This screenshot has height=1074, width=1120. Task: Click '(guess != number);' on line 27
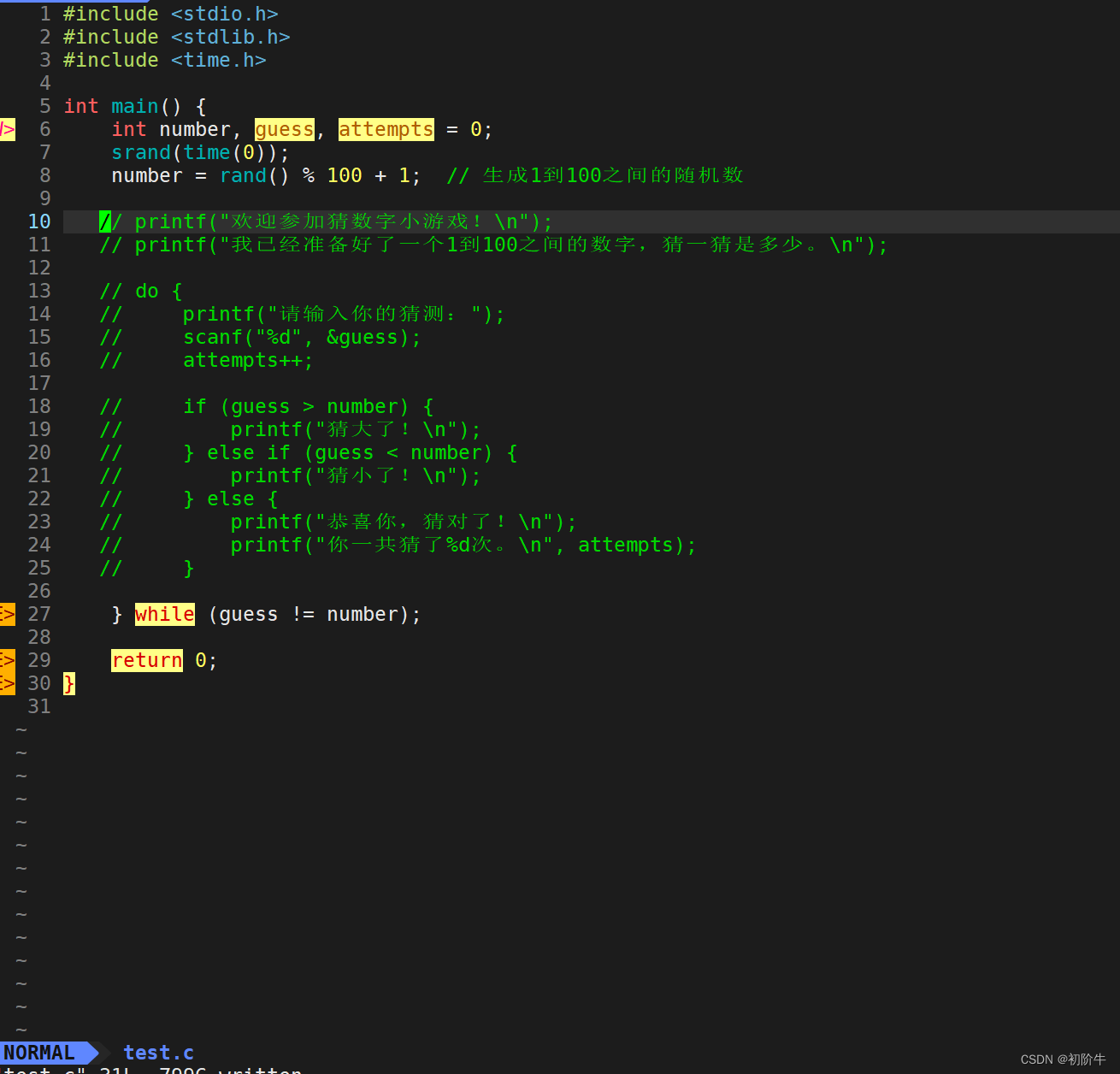(315, 615)
